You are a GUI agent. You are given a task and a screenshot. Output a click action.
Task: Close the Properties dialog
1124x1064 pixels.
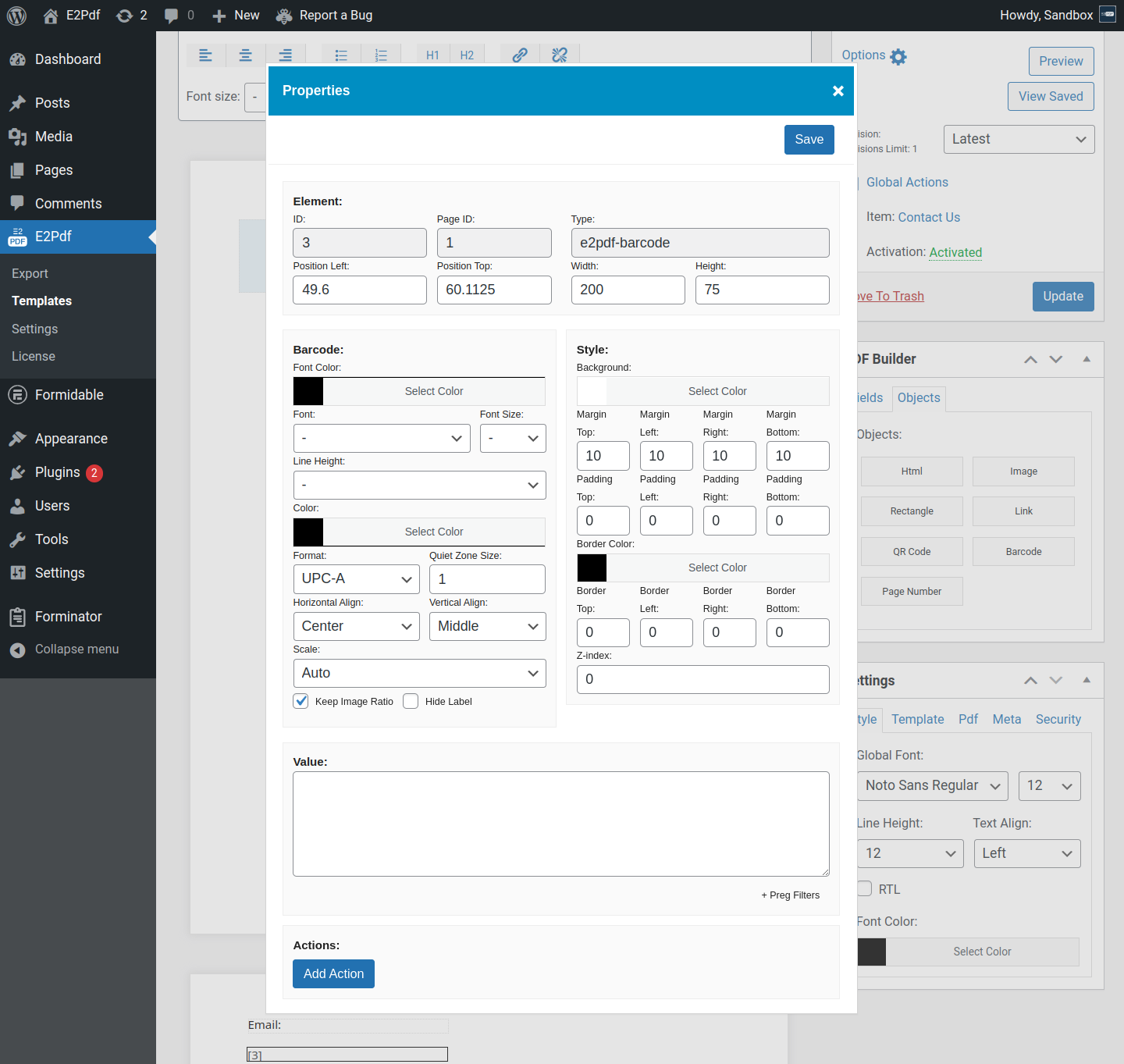click(x=838, y=91)
